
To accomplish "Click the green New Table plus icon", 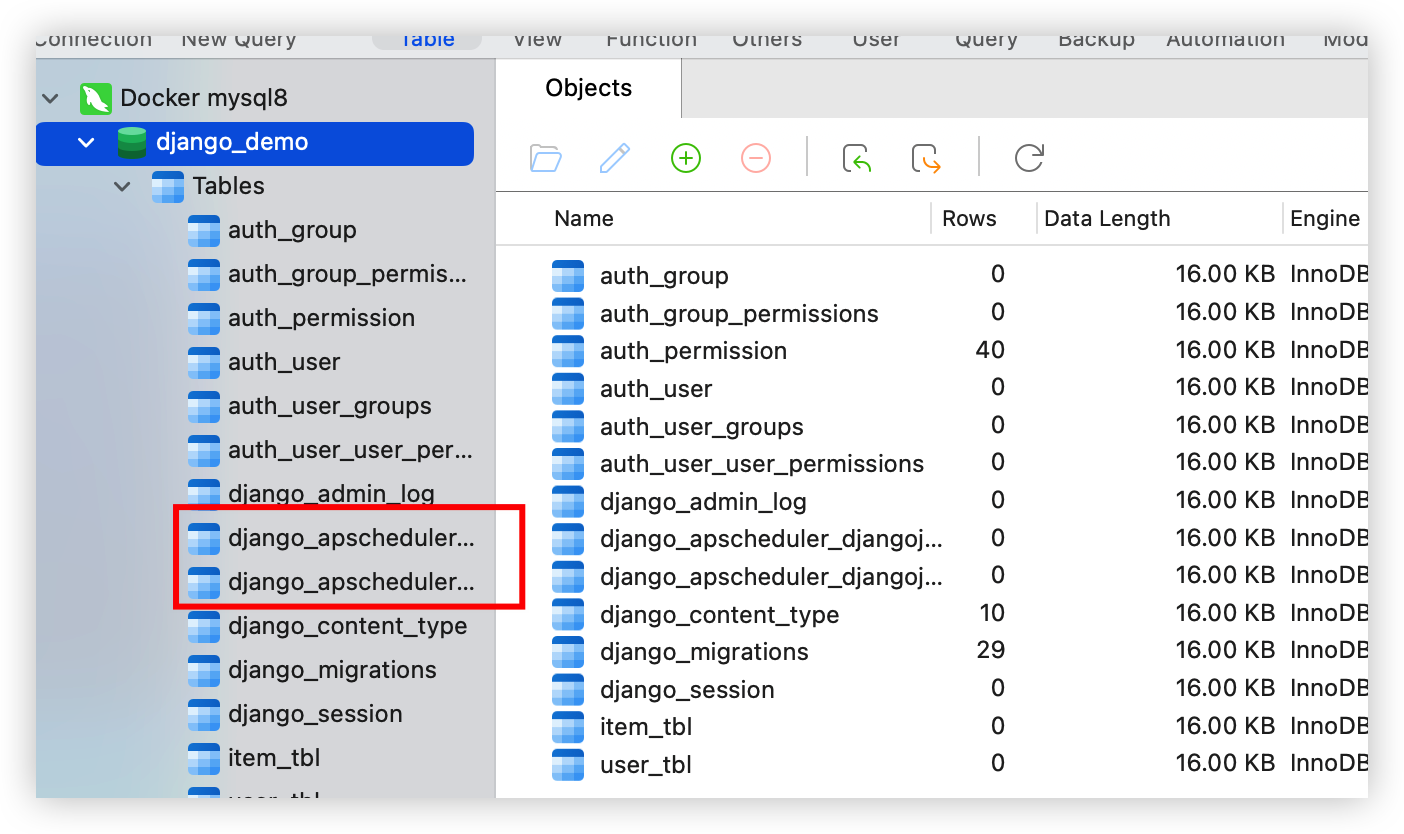I will click(685, 158).
